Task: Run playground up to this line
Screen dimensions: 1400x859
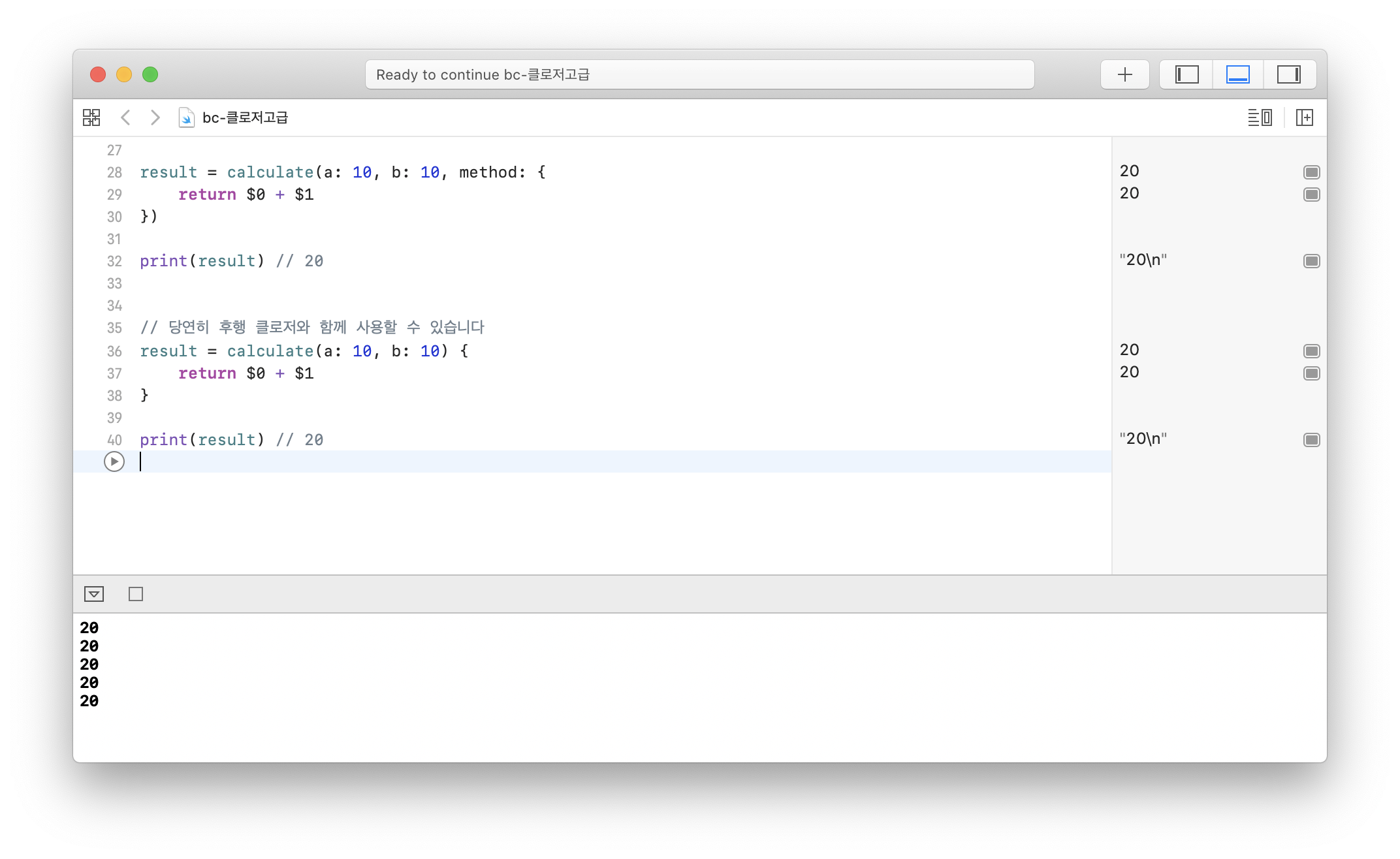Action: coord(114,461)
